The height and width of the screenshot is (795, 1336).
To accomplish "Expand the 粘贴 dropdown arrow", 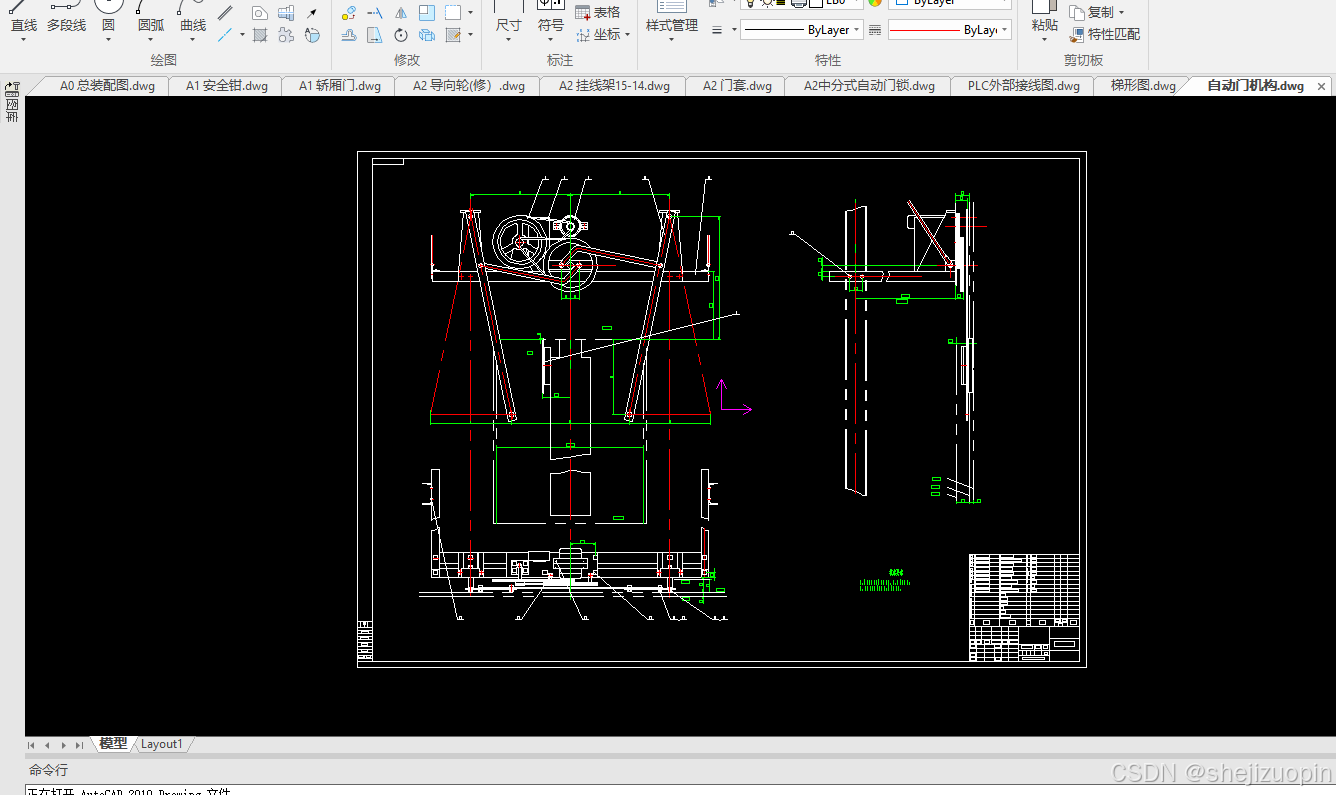I will click(1044, 40).
